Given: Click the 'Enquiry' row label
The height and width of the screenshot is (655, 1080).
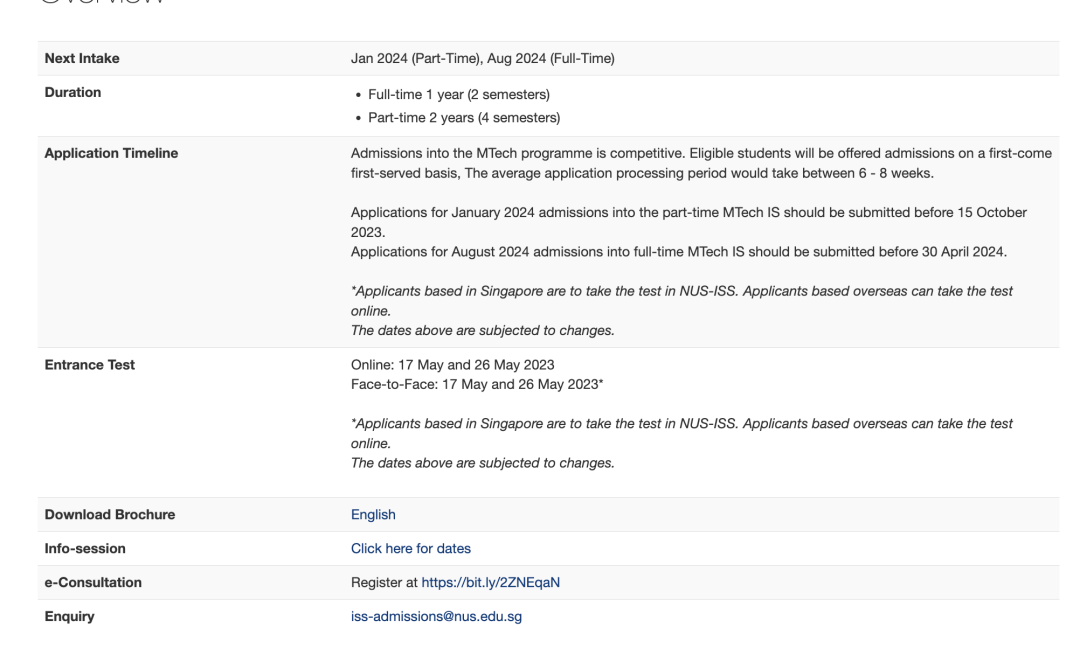Looking at the screenshot, I should pyautogui.click(x=70, y=617).
